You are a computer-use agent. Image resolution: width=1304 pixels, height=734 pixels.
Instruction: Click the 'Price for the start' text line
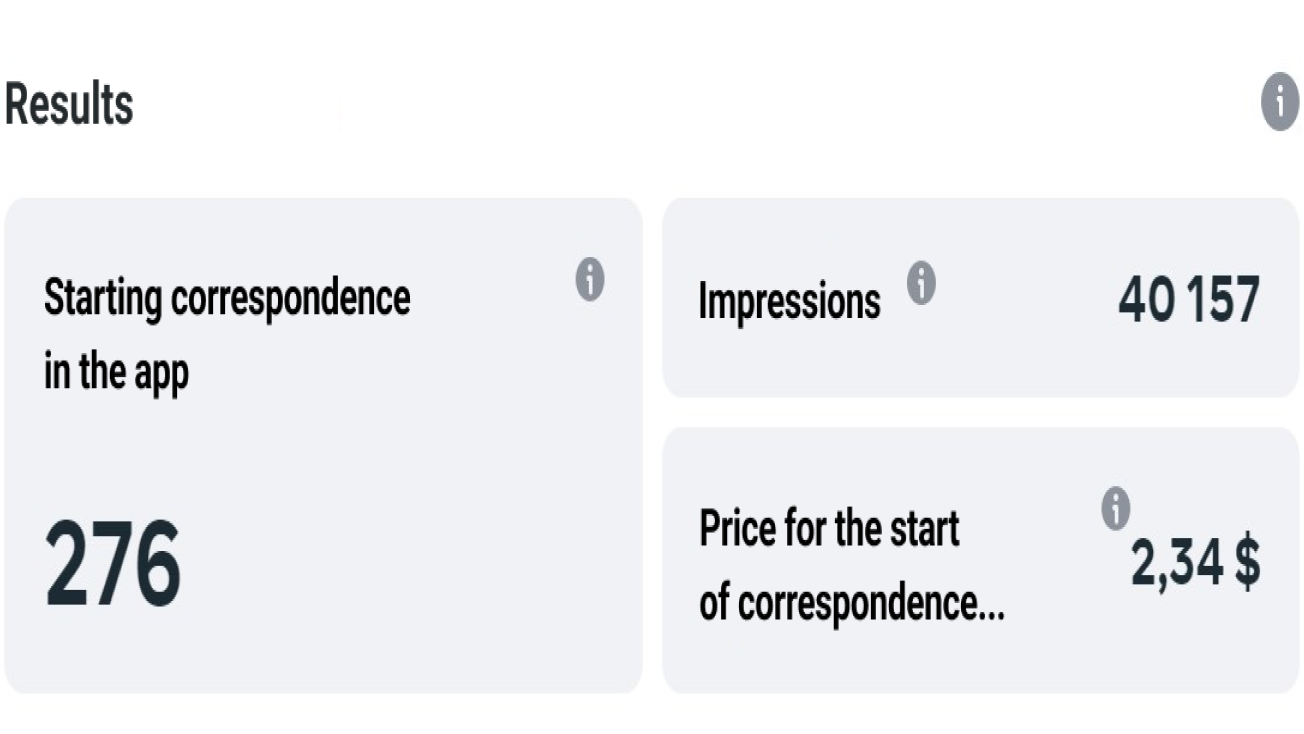829,528
